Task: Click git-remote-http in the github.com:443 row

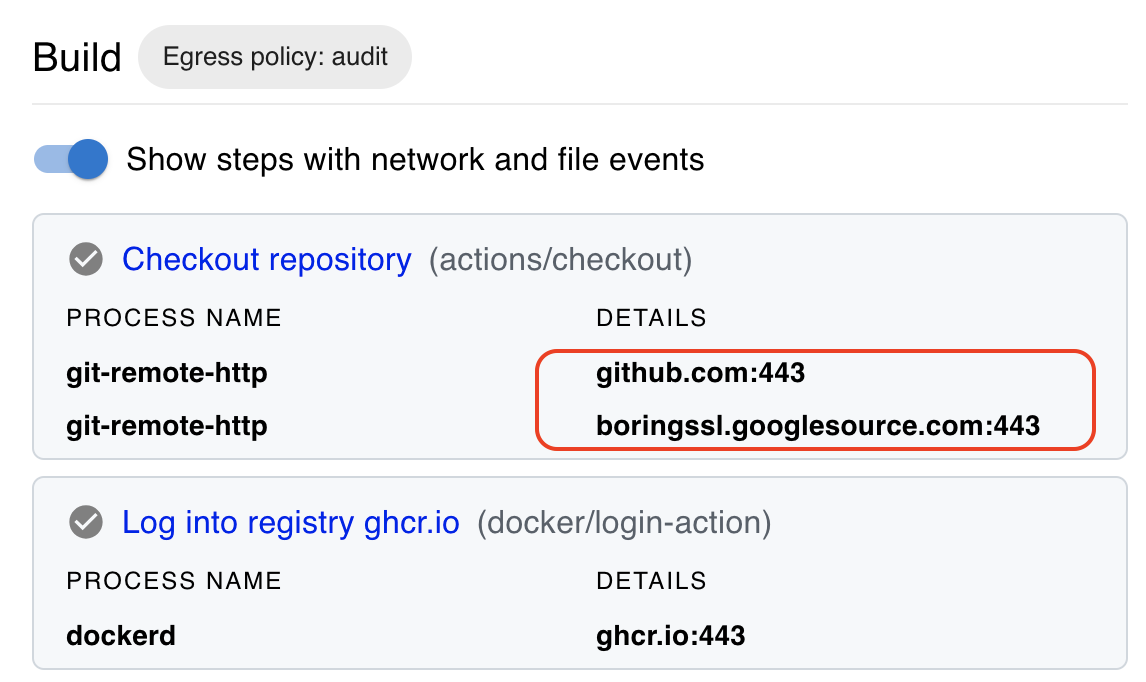Action: (167, 373)
